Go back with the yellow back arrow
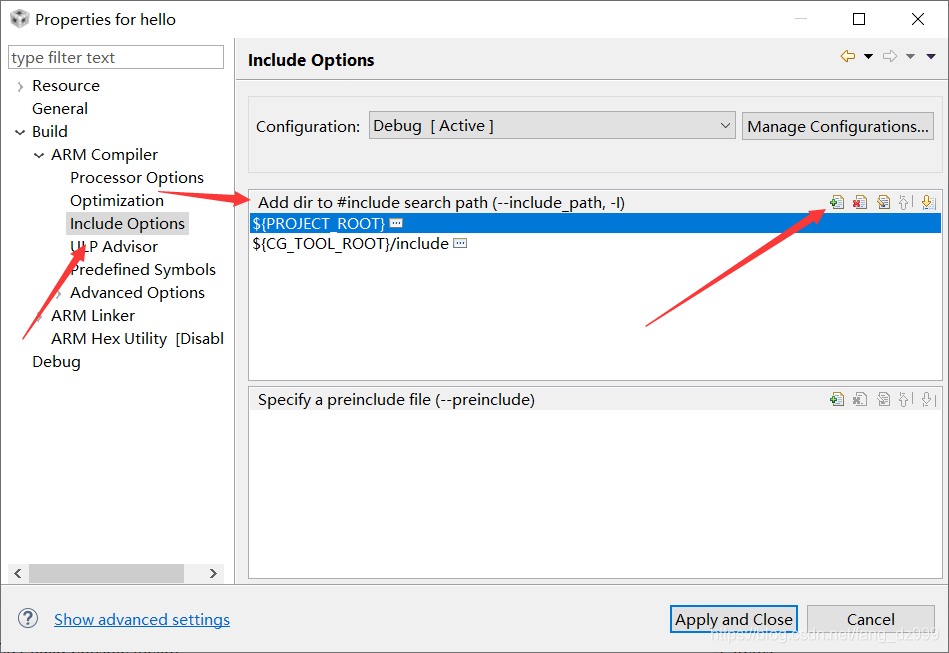 tap(848, 56)
